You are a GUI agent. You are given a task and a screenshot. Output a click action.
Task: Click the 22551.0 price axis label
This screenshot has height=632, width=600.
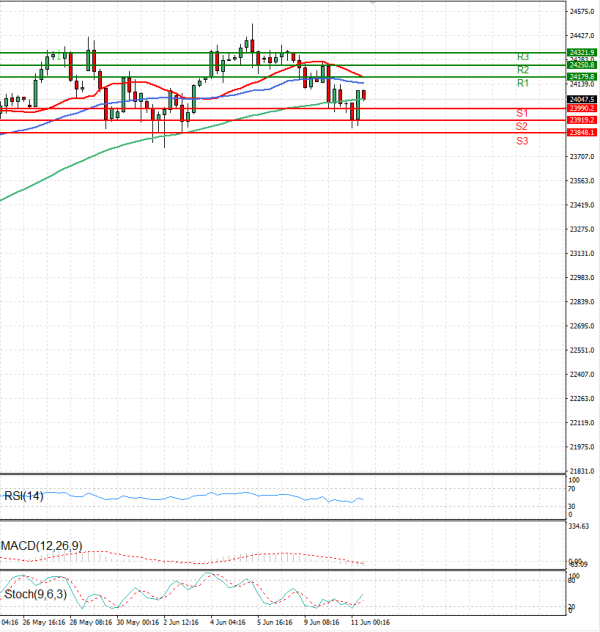click(x=582, y=350)
